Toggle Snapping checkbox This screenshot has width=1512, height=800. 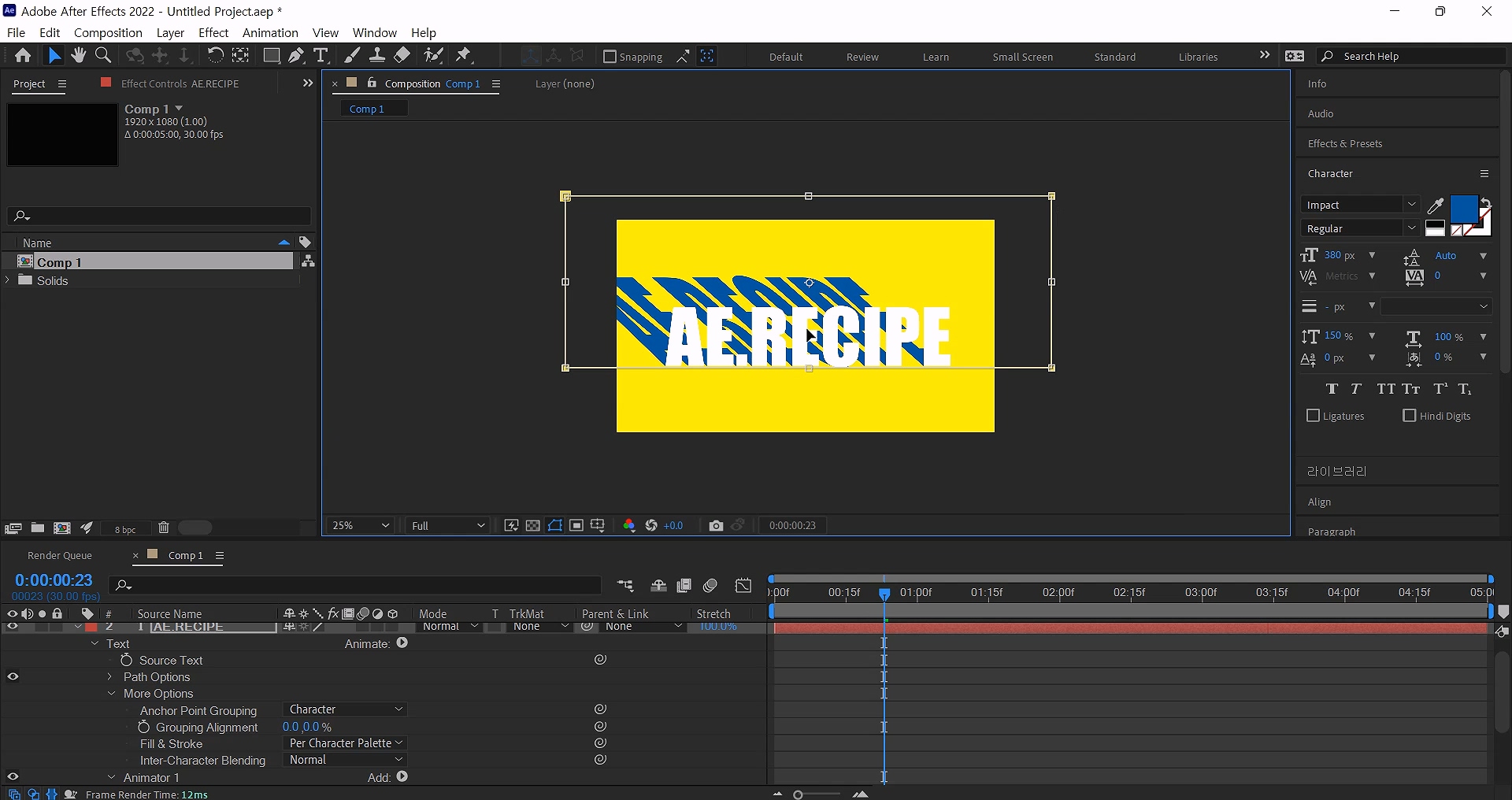610,57
